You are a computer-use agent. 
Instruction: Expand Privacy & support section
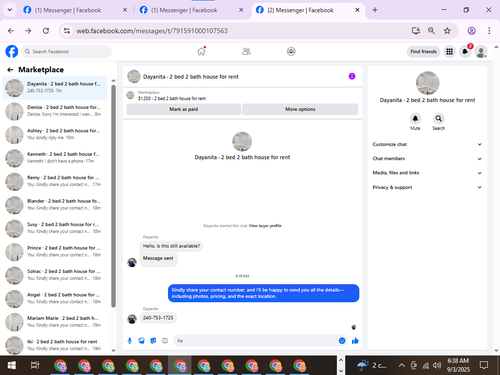point(427,187)
